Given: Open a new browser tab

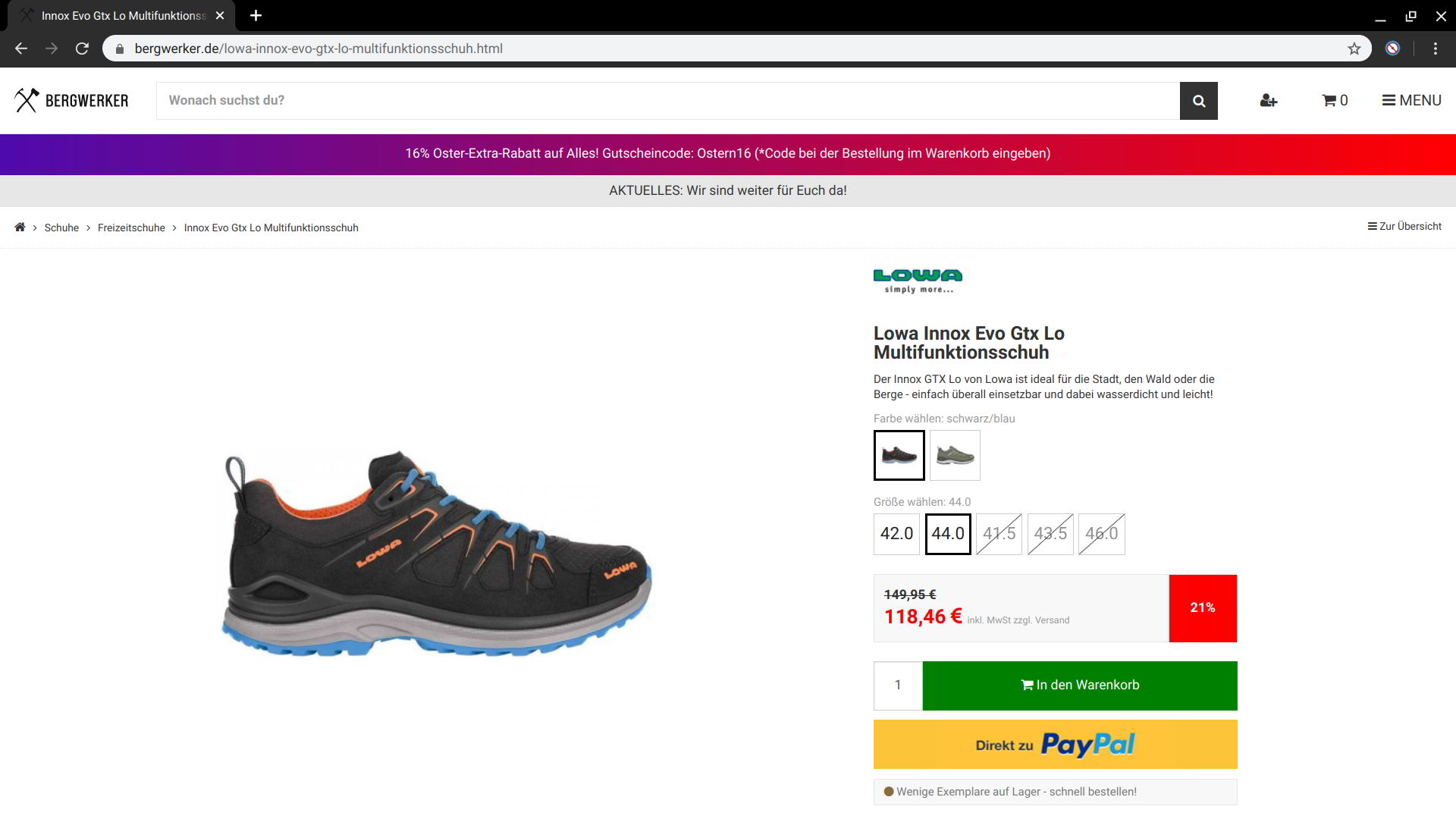Looking at the screenshot, I should [256, 15].
